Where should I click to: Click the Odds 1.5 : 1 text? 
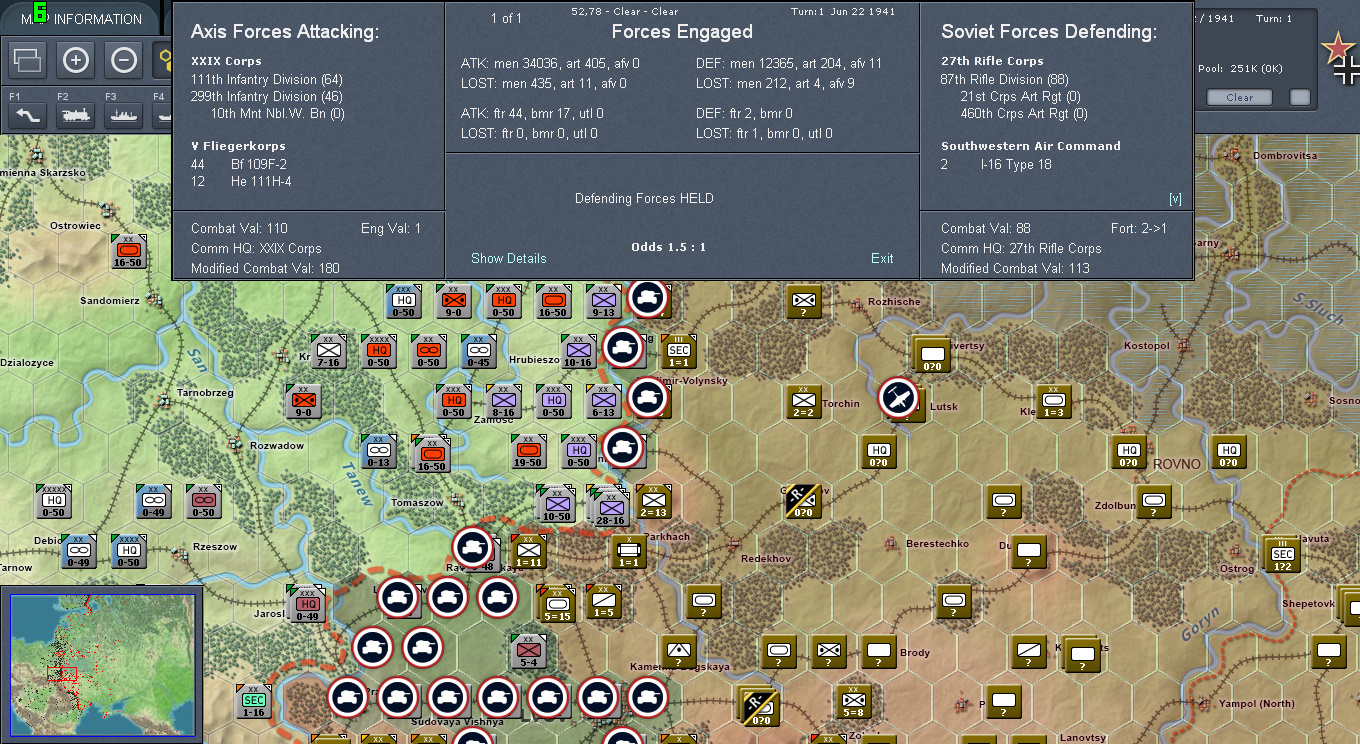pyautogui.click(x=669, y=247)
